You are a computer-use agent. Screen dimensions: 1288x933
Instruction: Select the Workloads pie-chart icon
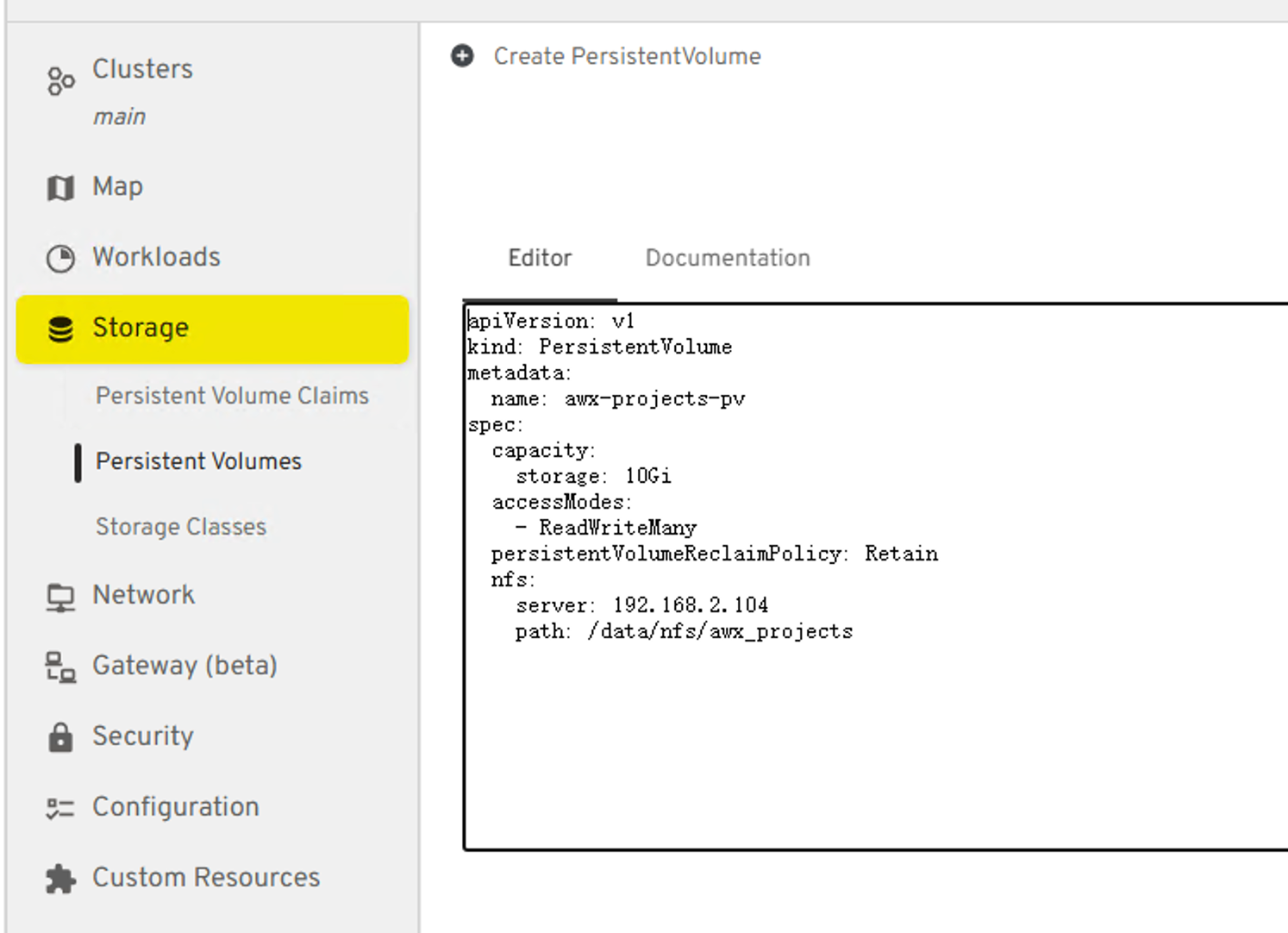[60, 258]
